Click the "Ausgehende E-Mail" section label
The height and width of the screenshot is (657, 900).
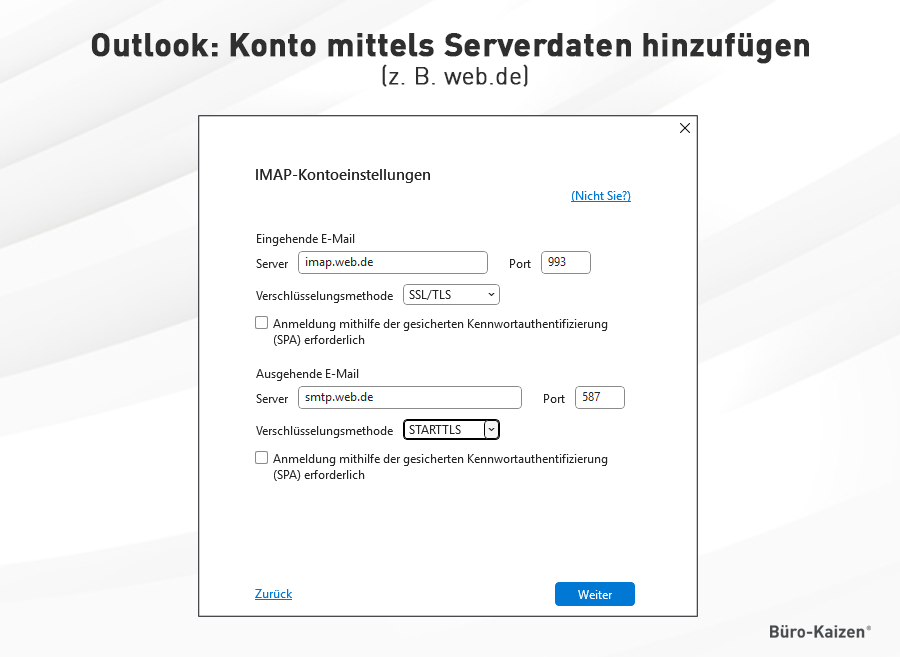coord(307,374)
